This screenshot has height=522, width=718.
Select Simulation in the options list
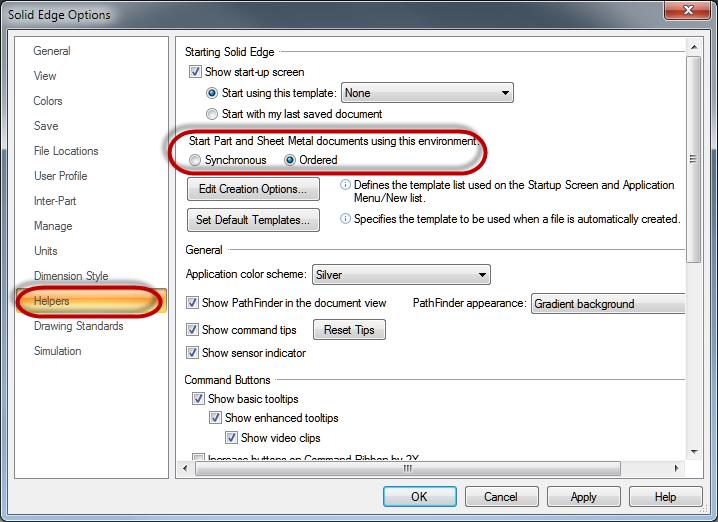[58, 351]
